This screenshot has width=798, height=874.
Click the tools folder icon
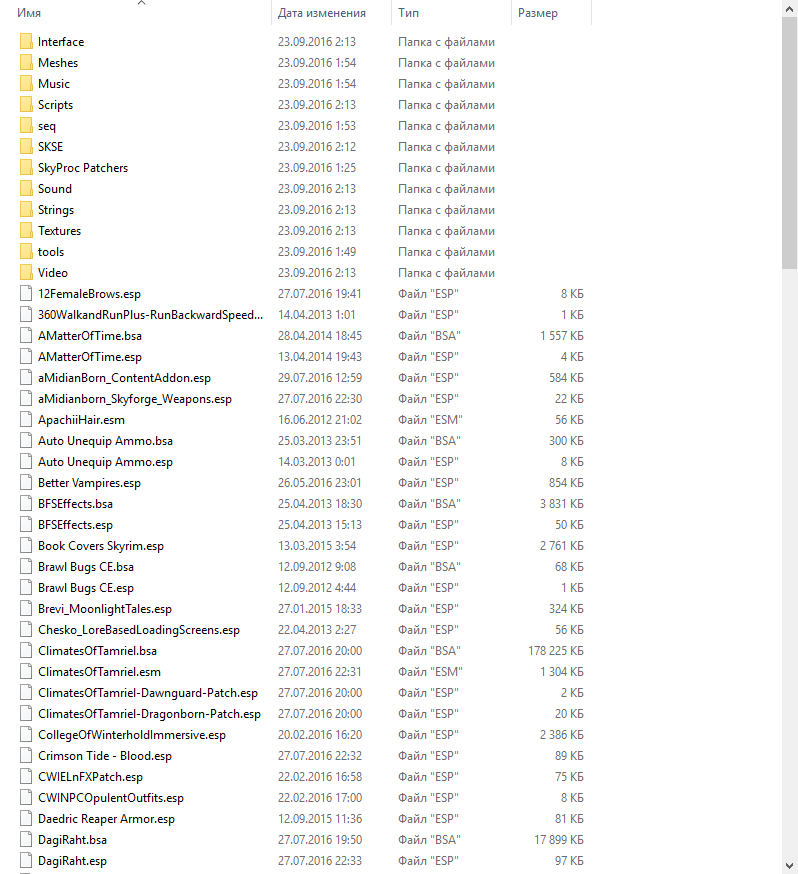point(26,252)
